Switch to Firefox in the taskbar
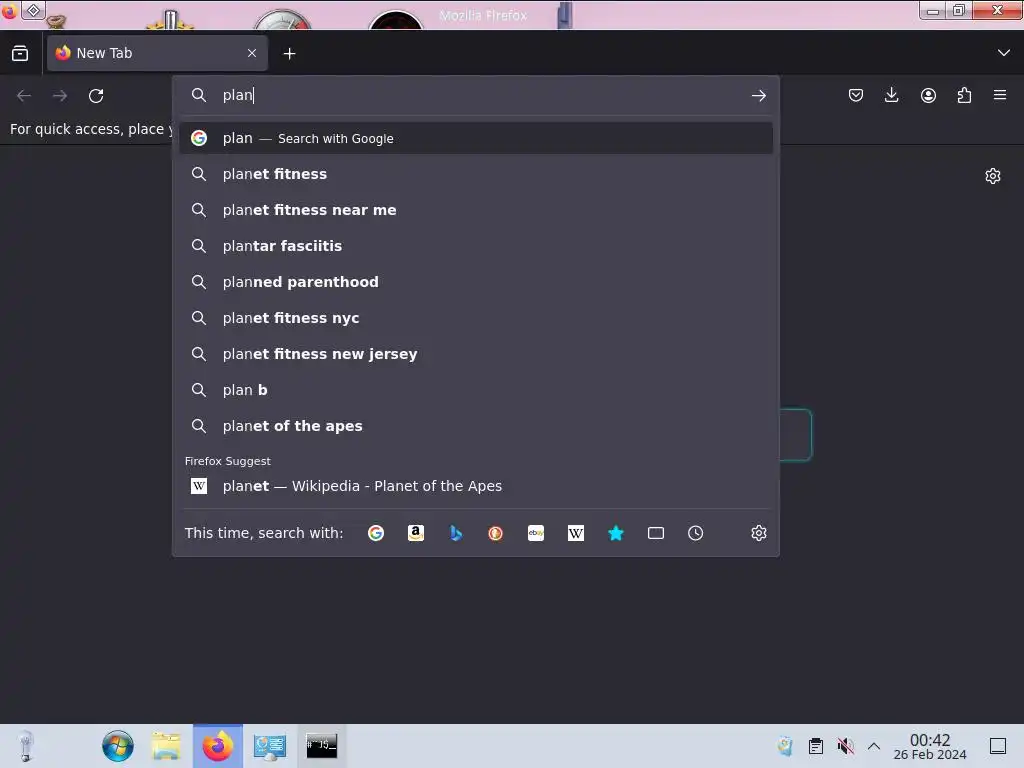Screen dimensions: 1024x768 pyautogui.click(x=217, y=746)
